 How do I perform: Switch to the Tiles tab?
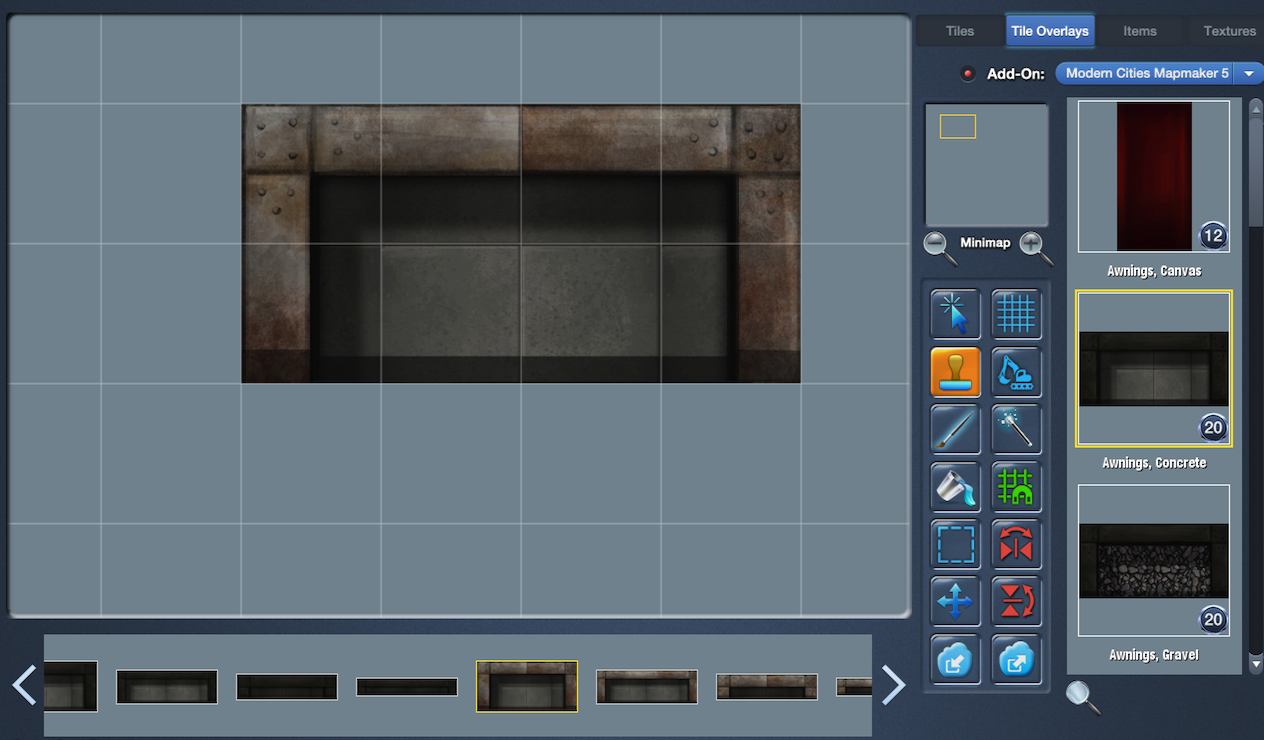coord(959,31)
